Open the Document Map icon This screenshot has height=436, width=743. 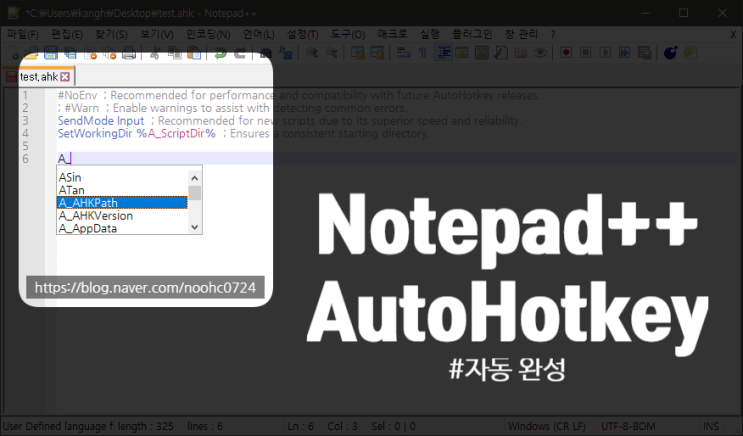point(482,53)
